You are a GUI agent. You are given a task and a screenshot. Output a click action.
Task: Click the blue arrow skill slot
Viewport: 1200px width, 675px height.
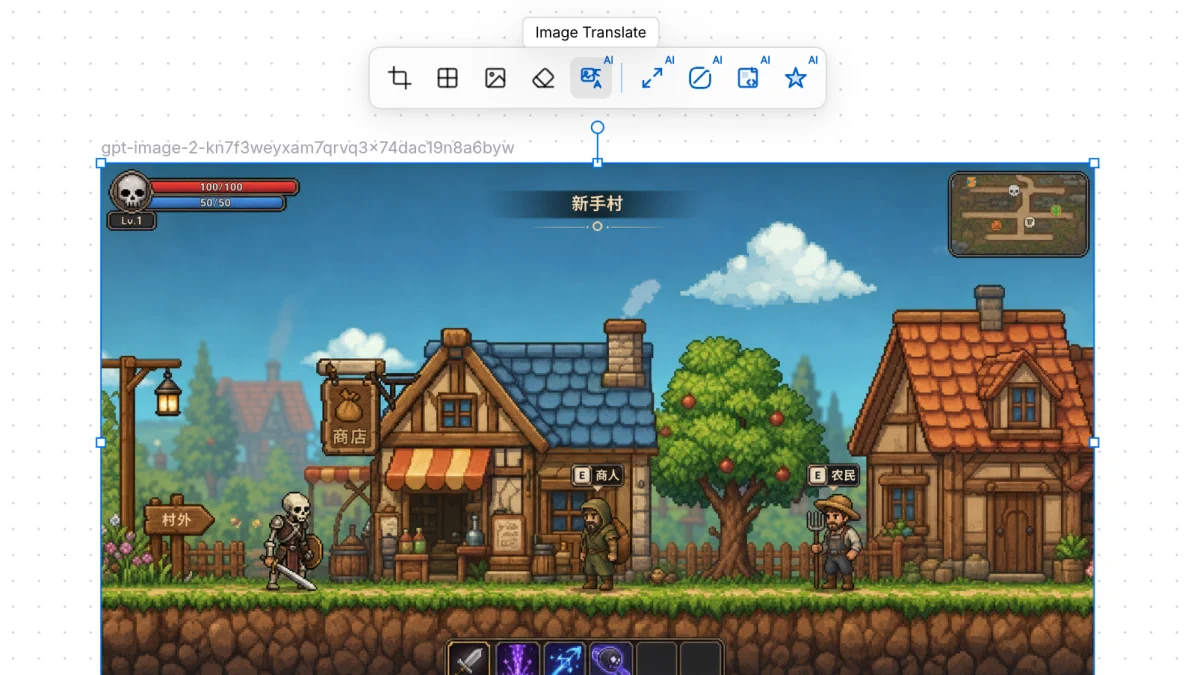563,660
